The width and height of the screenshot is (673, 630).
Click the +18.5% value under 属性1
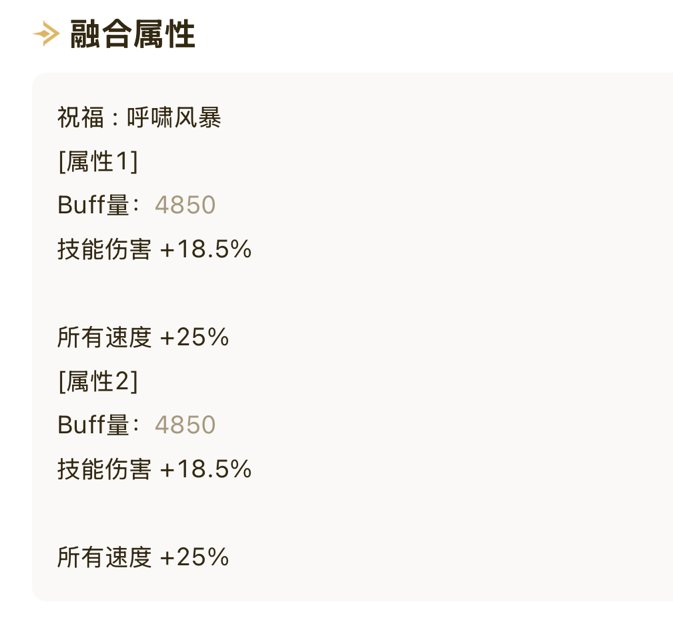206,249
